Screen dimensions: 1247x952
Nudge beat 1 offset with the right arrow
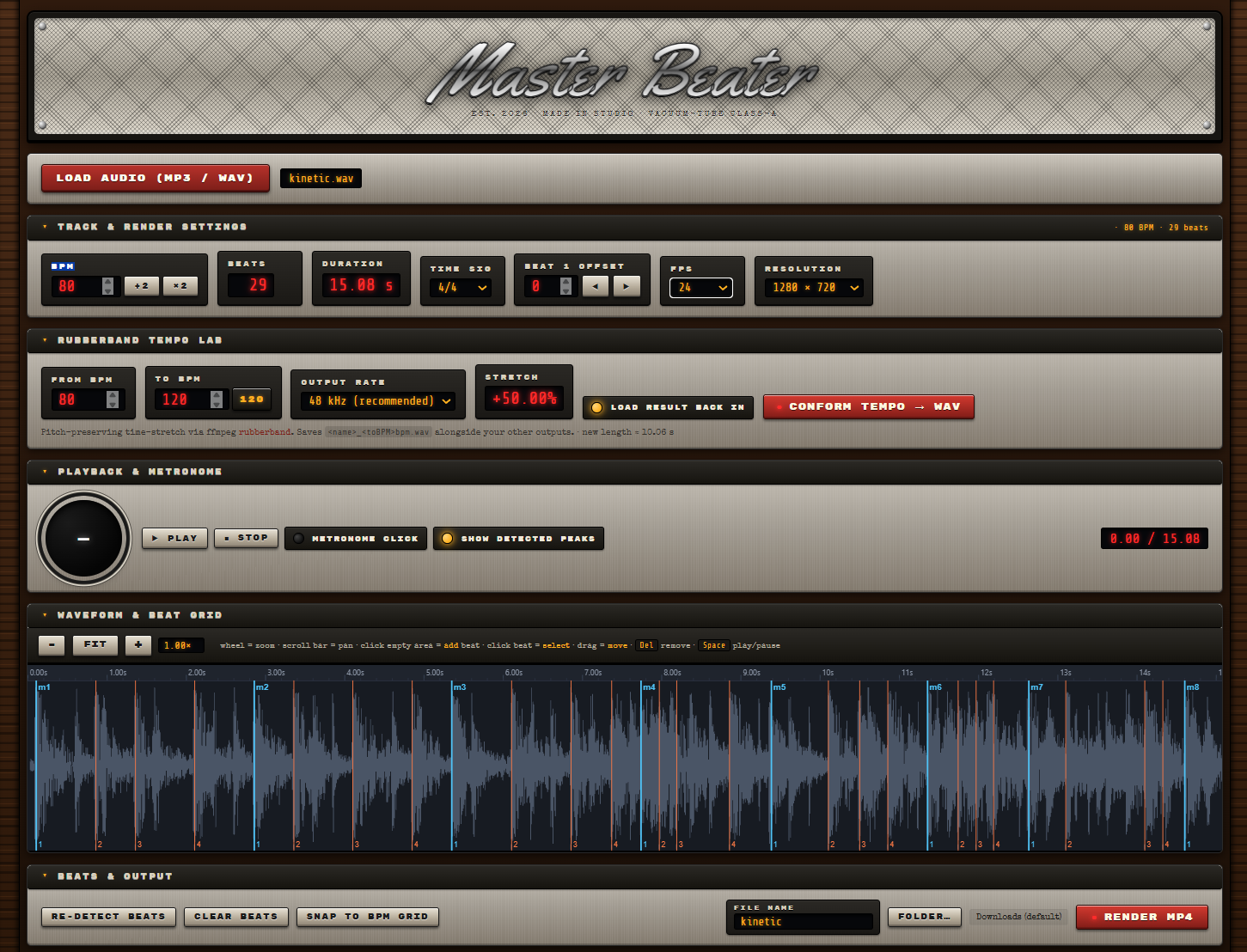coord(627,286)
